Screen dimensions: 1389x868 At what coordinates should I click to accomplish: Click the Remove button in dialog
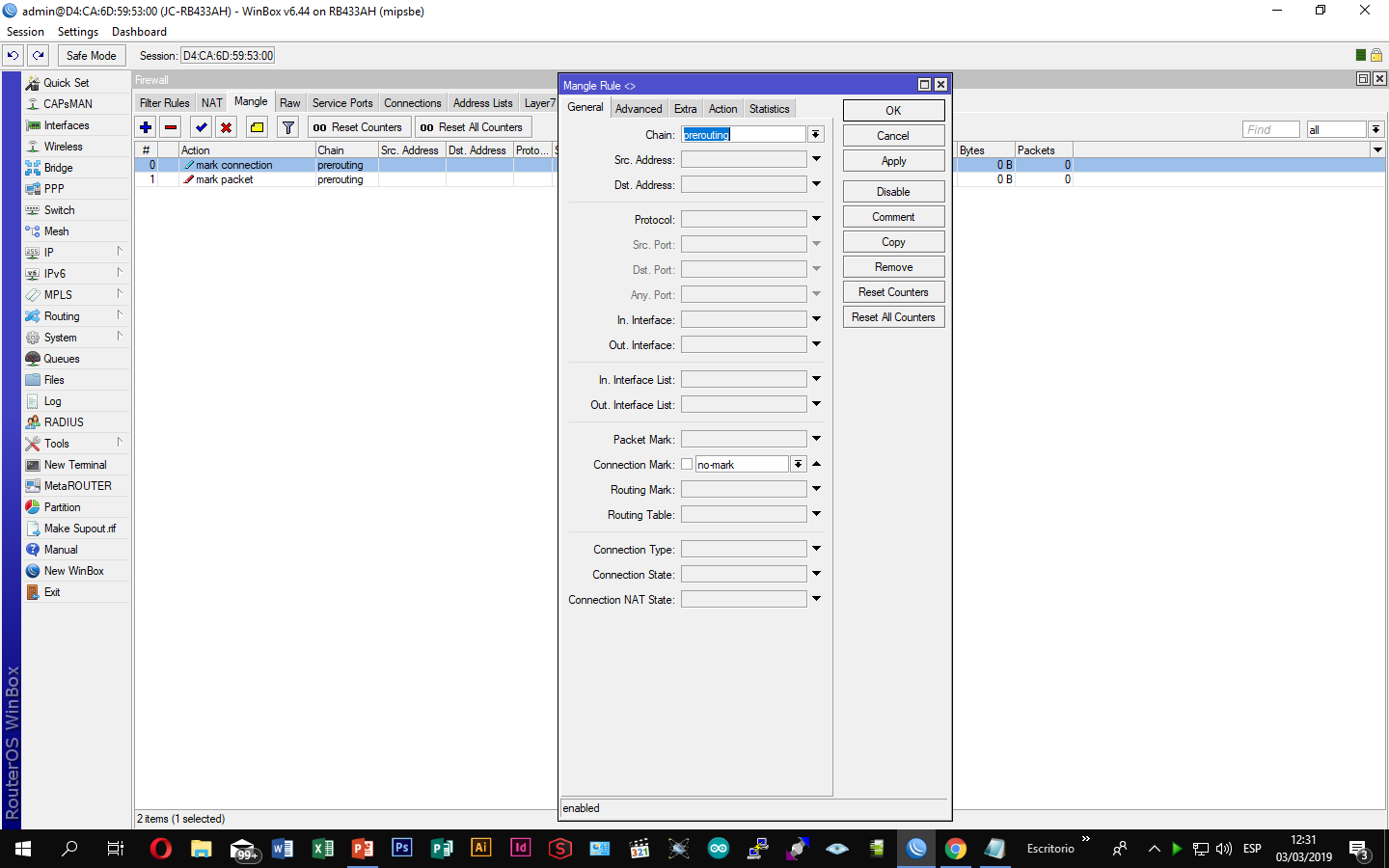[x=893, y=267]
